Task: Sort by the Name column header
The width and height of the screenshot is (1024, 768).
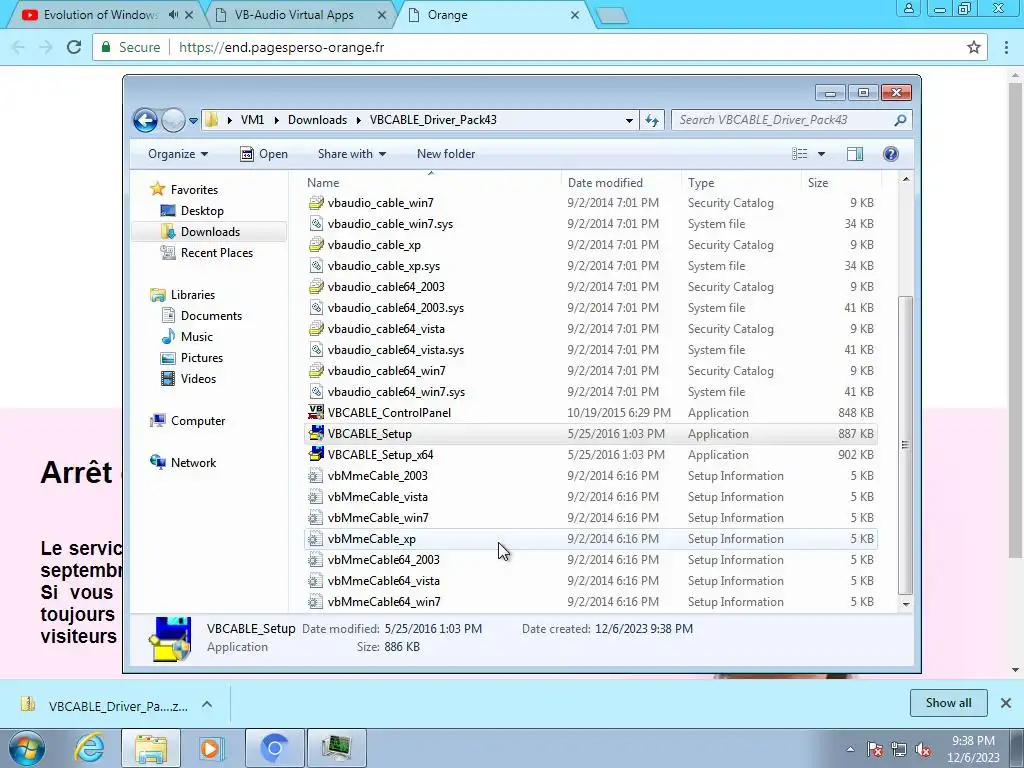Action: coord(432,183)
